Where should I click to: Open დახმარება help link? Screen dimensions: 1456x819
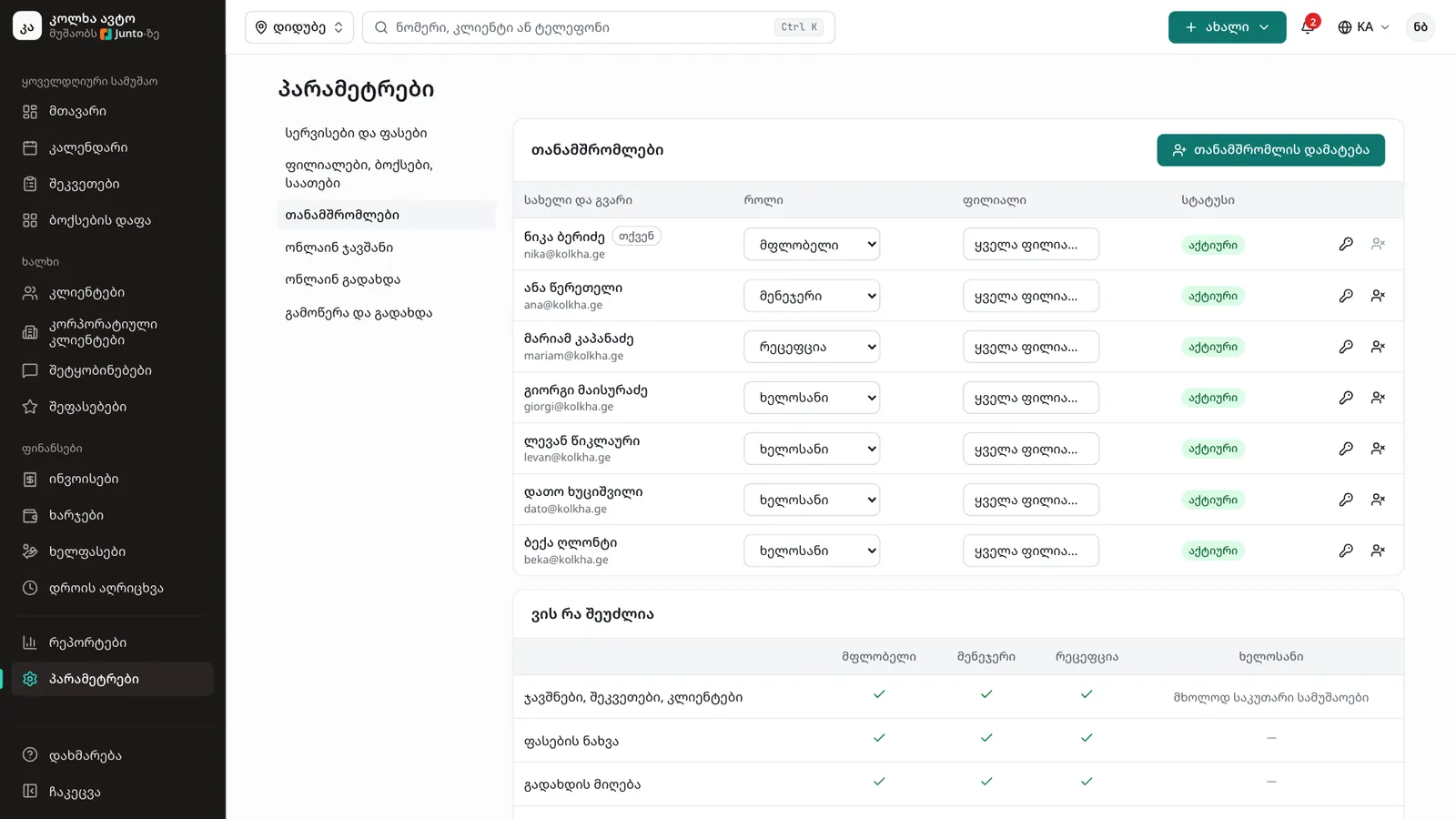point(113,755)
